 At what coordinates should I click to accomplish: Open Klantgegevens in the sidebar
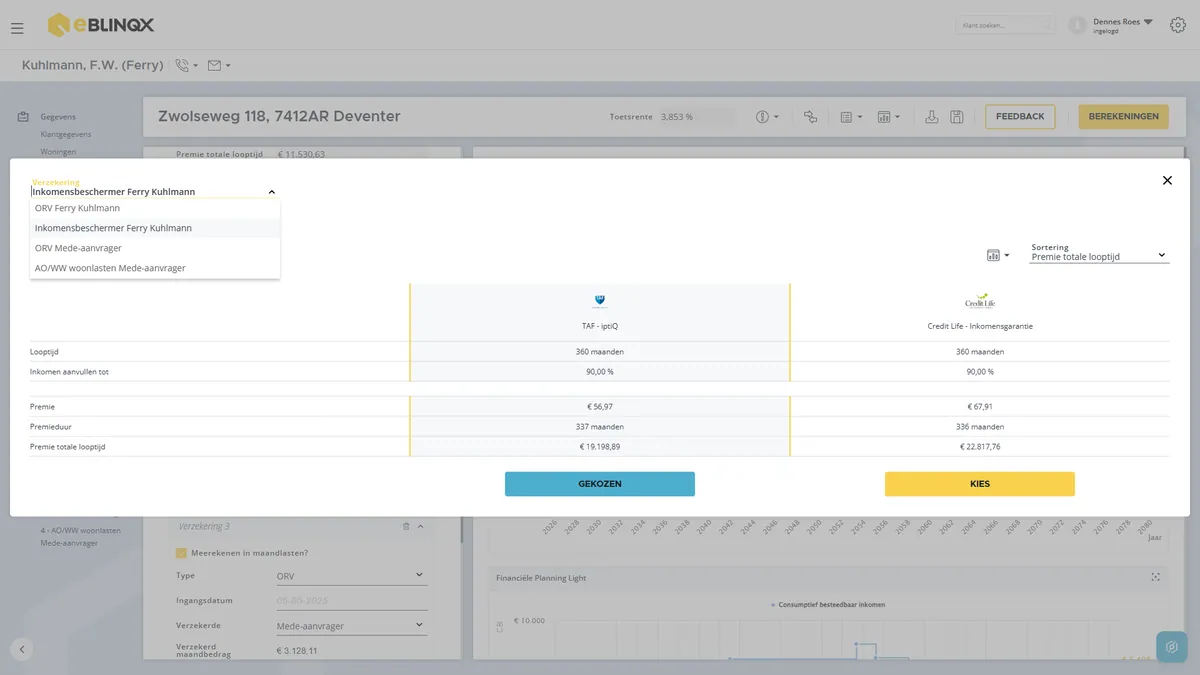(66, 134)
